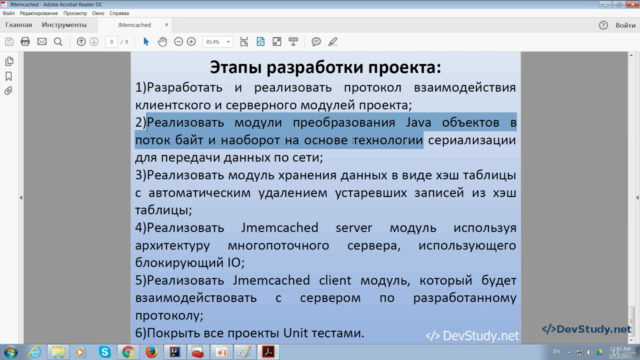Viewport: 640px width, 360px height.
Task: Activate the Hand pan tool
Action: [162, 42]
